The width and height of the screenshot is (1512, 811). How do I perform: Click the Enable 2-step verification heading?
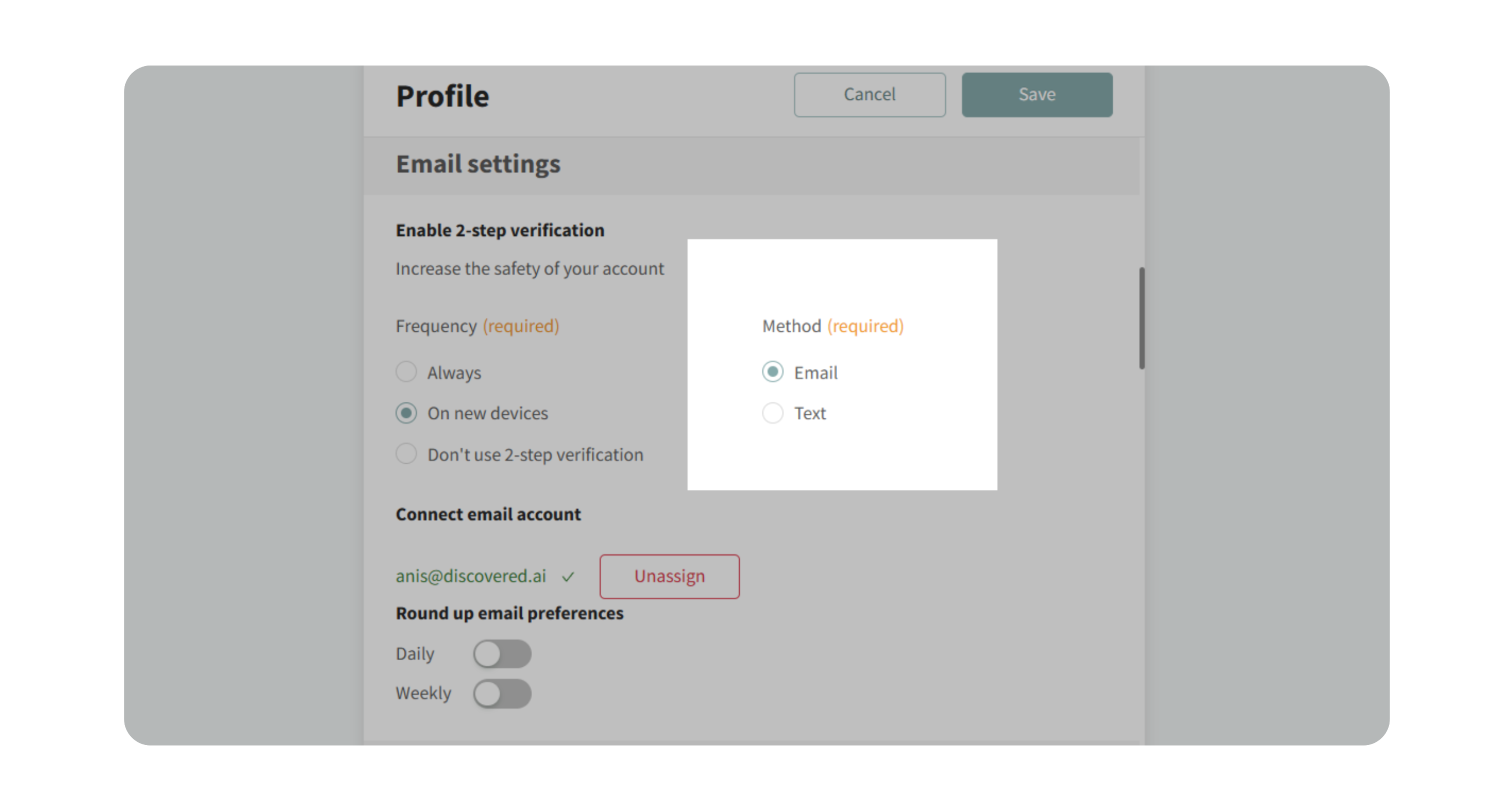[499, 231]
